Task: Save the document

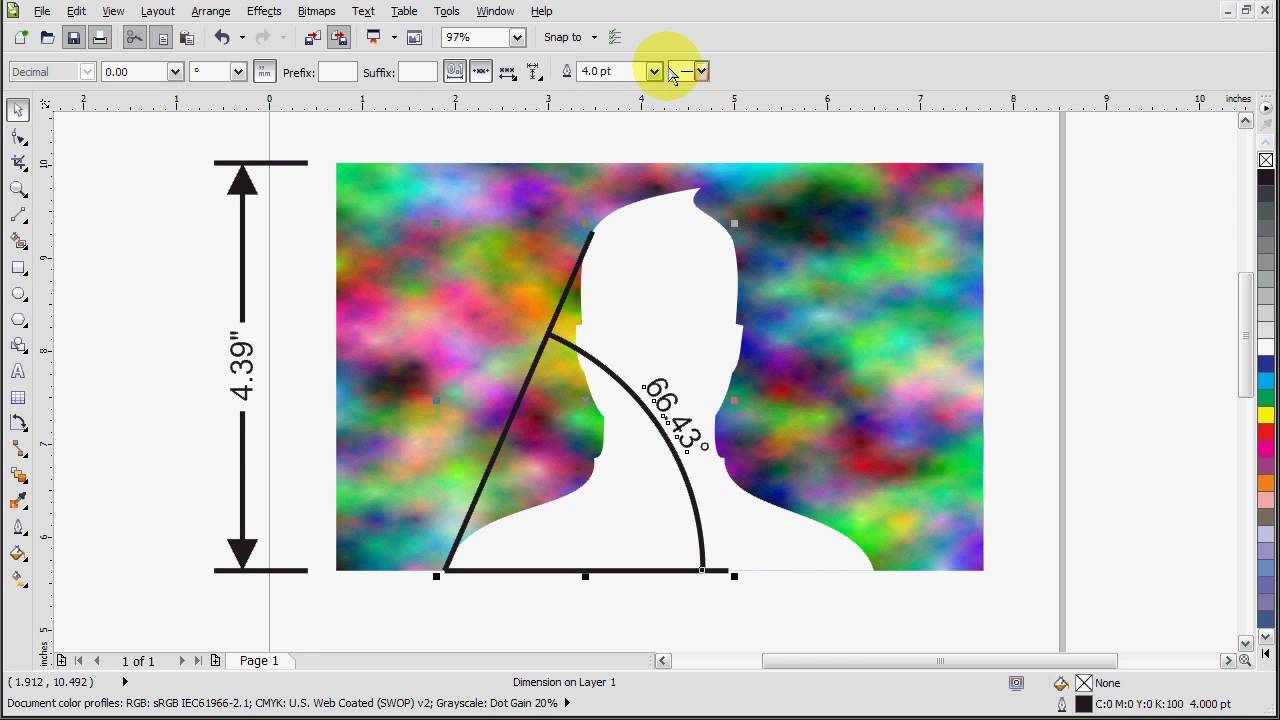Action: click(73, 37)
